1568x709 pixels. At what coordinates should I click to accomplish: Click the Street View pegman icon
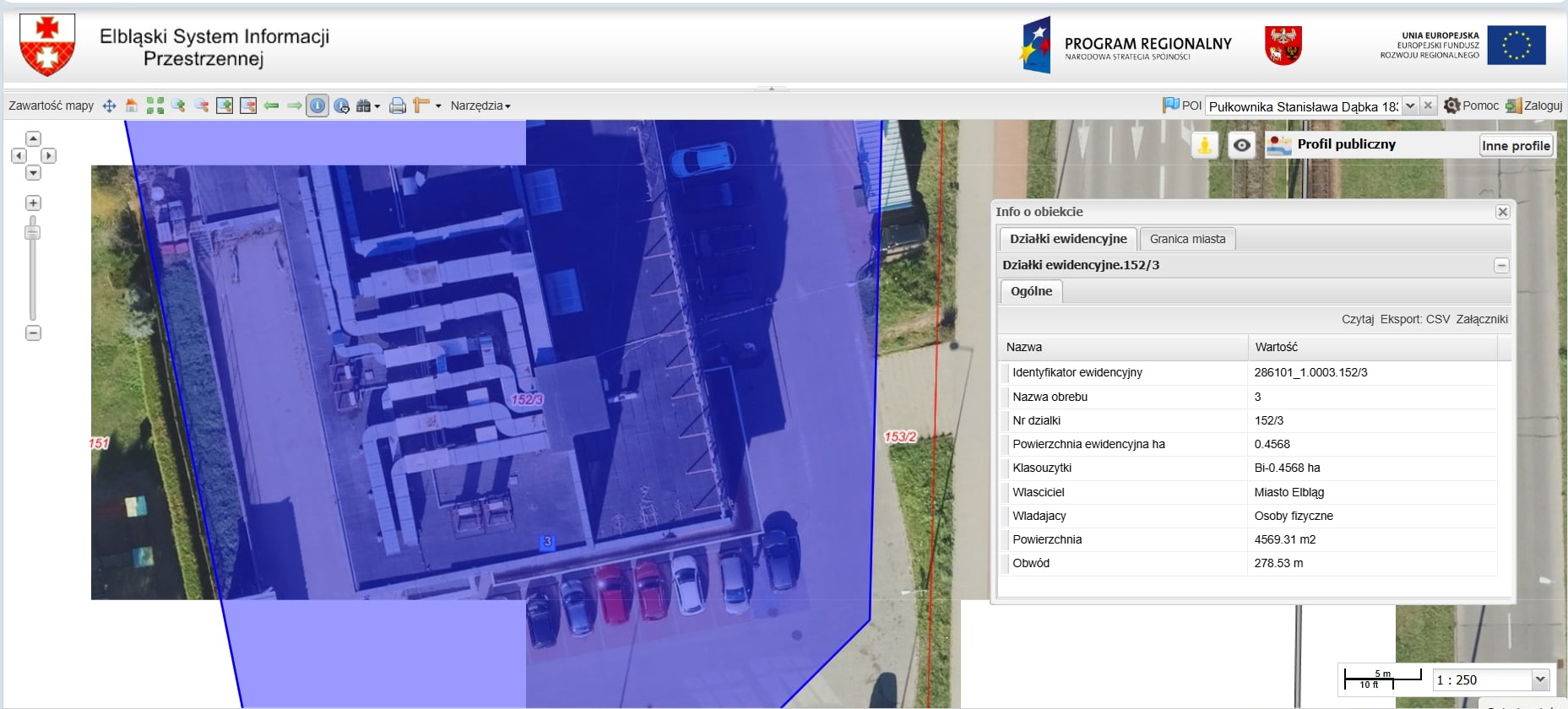(1205, 145)
